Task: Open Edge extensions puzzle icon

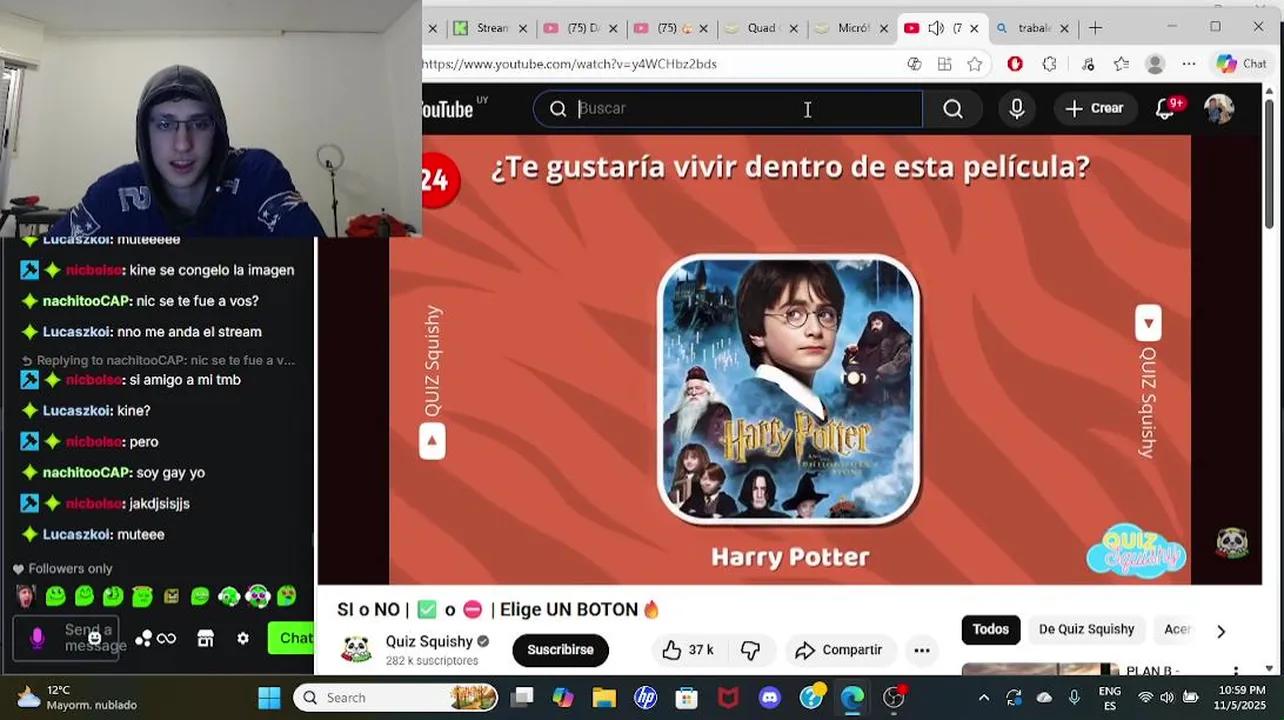Action: [1049, 64]
